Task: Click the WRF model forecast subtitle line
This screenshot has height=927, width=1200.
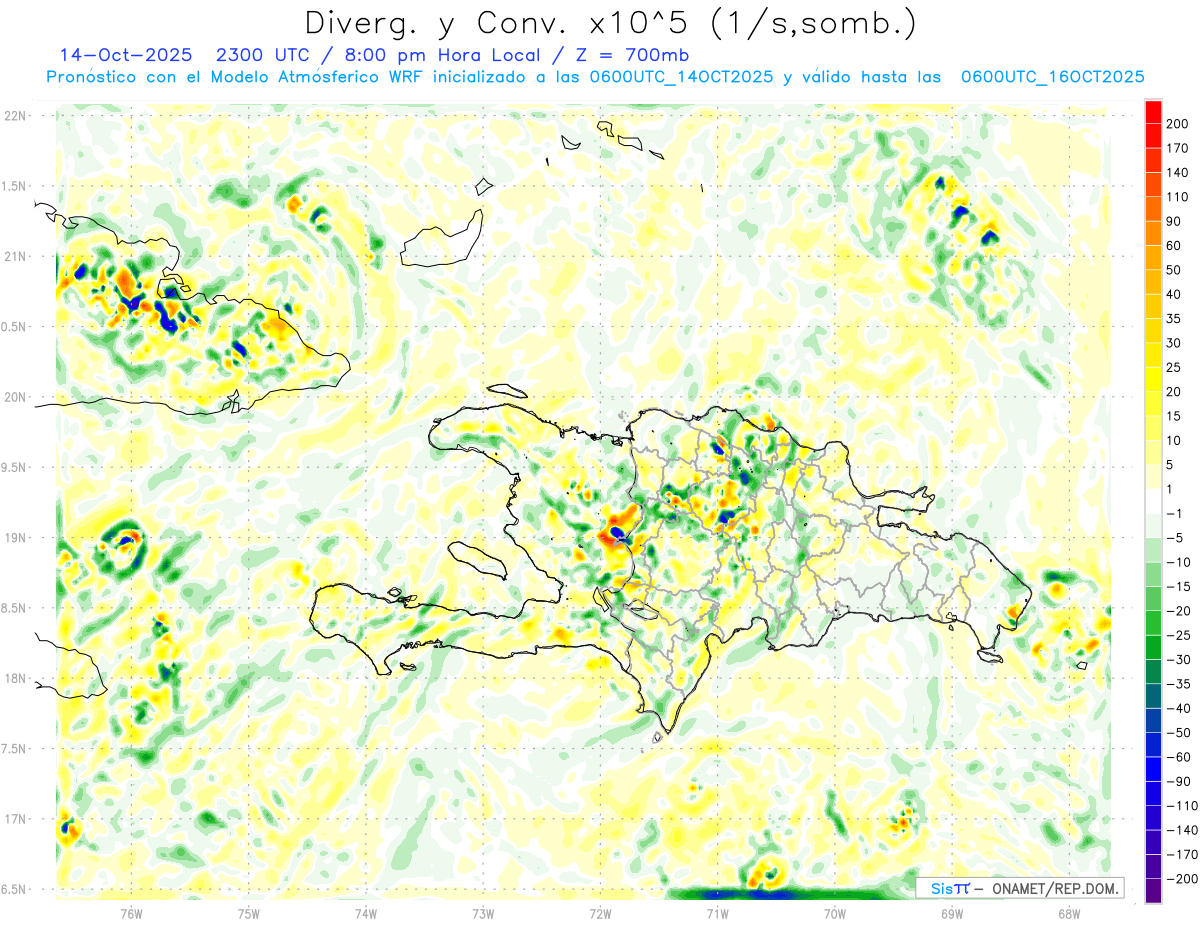Action: [596, 77]
